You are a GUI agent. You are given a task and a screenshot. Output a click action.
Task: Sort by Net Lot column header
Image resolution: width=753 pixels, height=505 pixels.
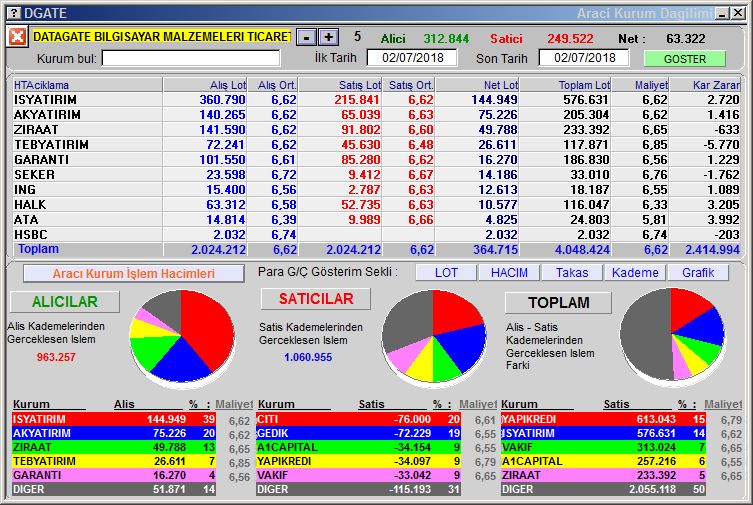click(477, 85)
